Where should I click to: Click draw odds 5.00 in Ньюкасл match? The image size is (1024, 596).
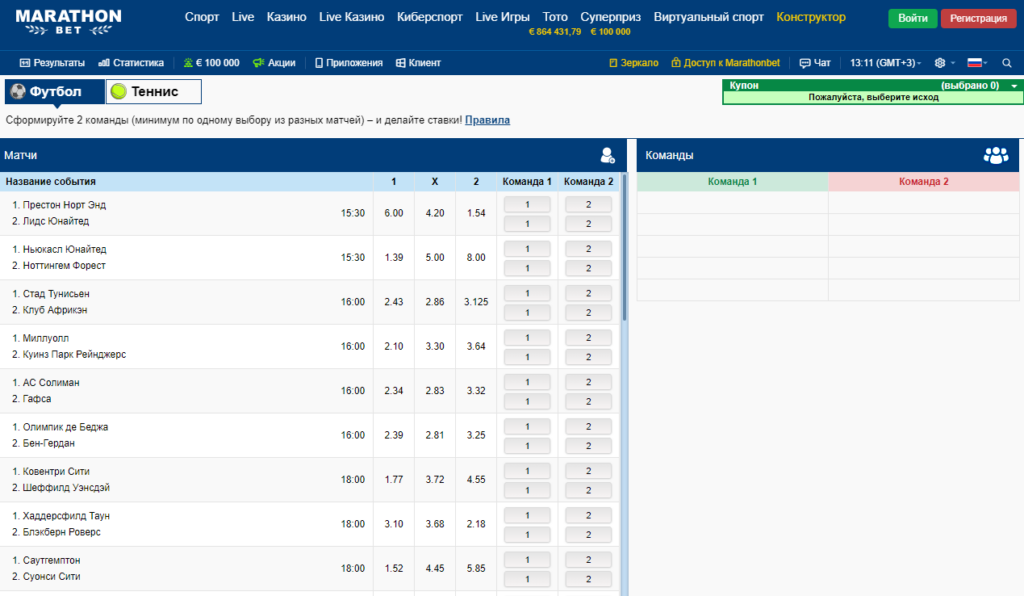click(x=435, y=257)
